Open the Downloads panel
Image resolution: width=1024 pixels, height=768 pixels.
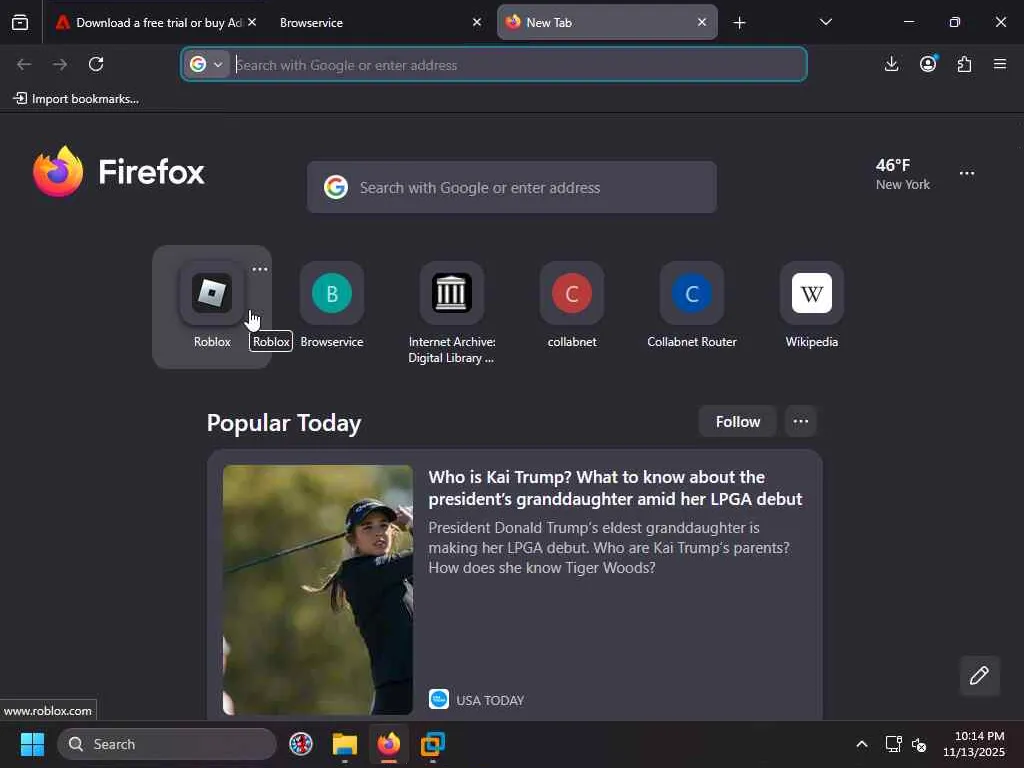pos(891,64)
